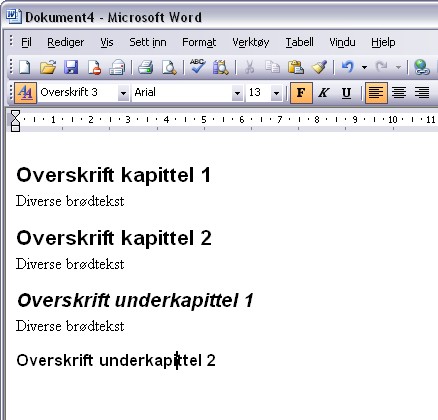Open the Research binoculars icon
The height and width of the screenshot is (420, 438).
click(x=221, y=67)
